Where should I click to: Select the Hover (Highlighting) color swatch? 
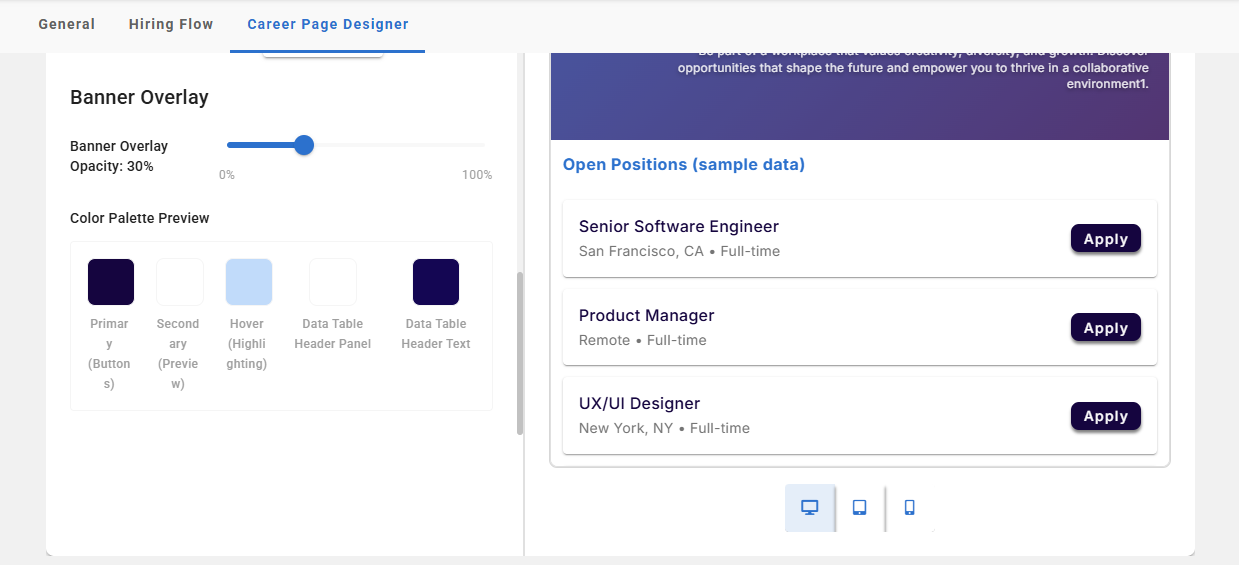coord(249,282)
